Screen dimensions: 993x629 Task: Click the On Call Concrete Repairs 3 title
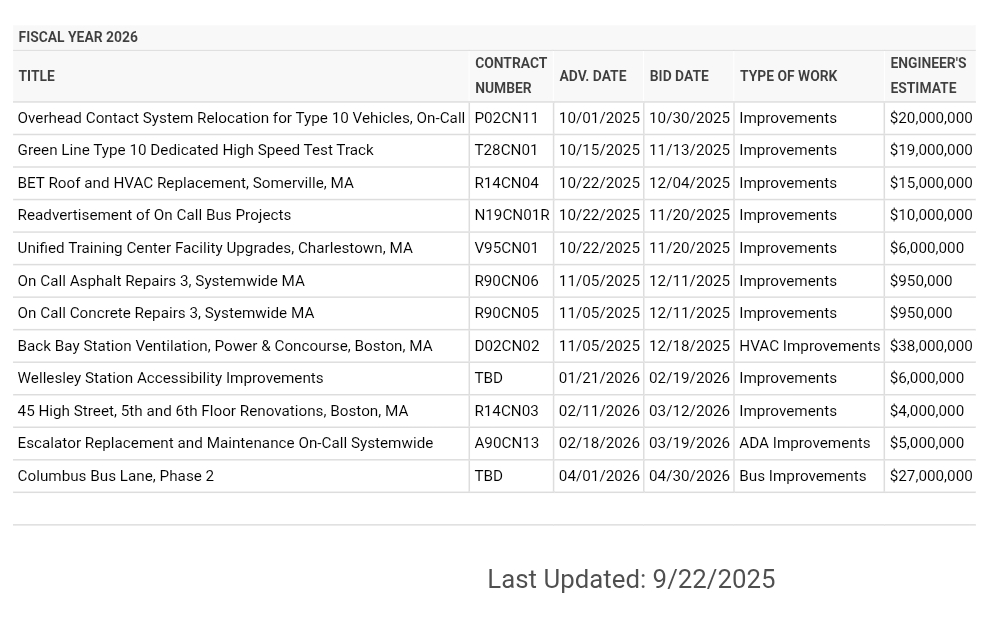click(166, 313)
